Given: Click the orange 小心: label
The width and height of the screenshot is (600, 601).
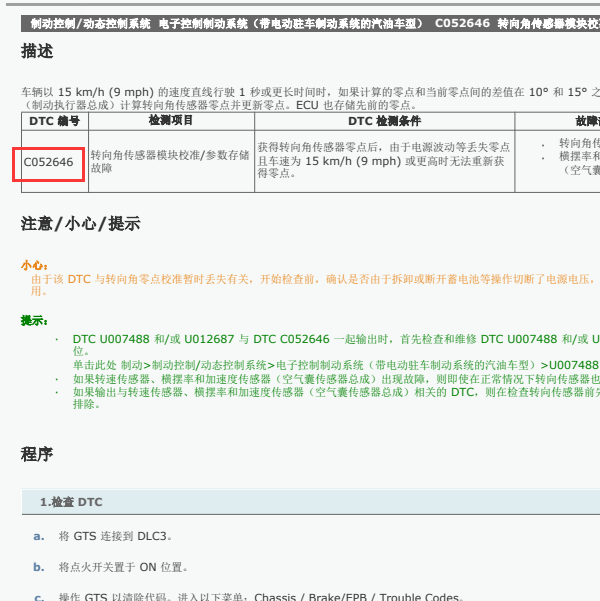Looking at the screenshot, I should tap(34, 265).
